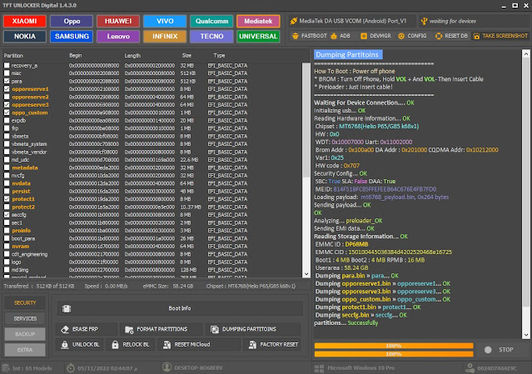The height and width of the screenshot is (374, 532).
Task: Click the CONFIG gear icon
Action: pyautogui.click(x=401, y=36)
